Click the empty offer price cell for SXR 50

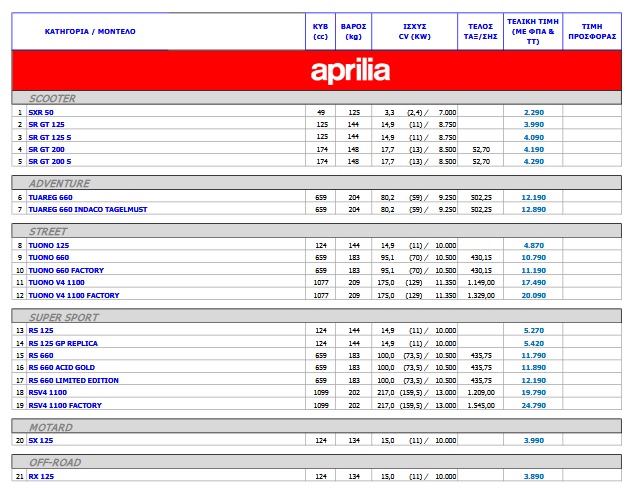tap(592, 112)
